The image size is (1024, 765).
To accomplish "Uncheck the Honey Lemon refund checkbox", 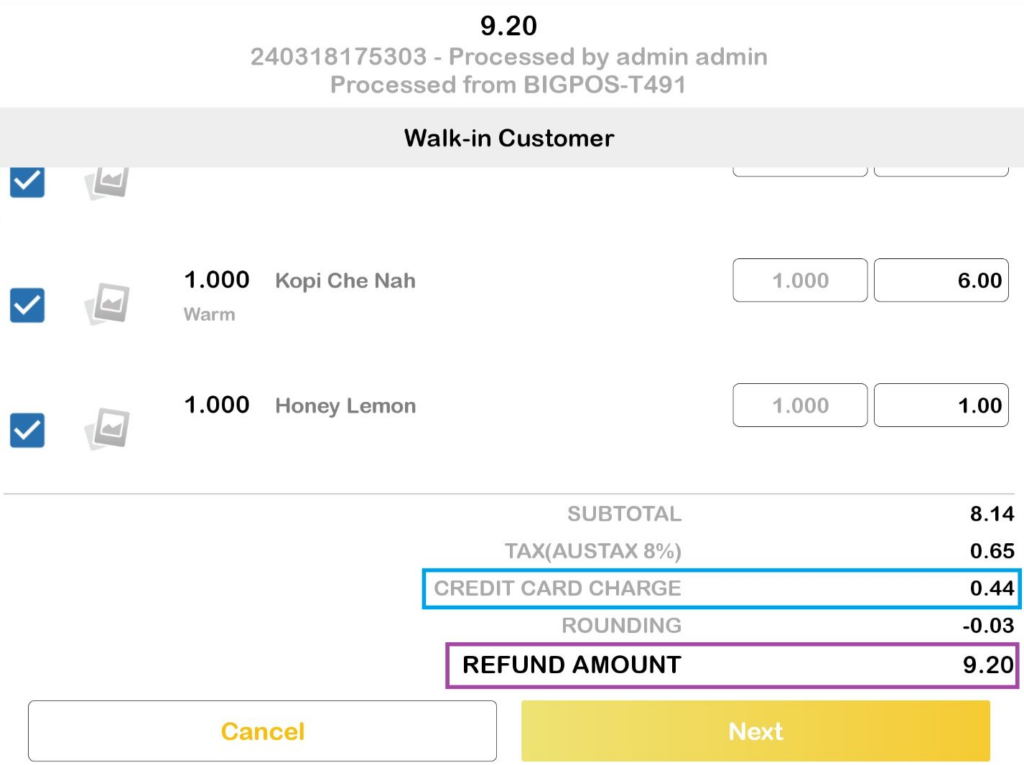I will point(26,431).
